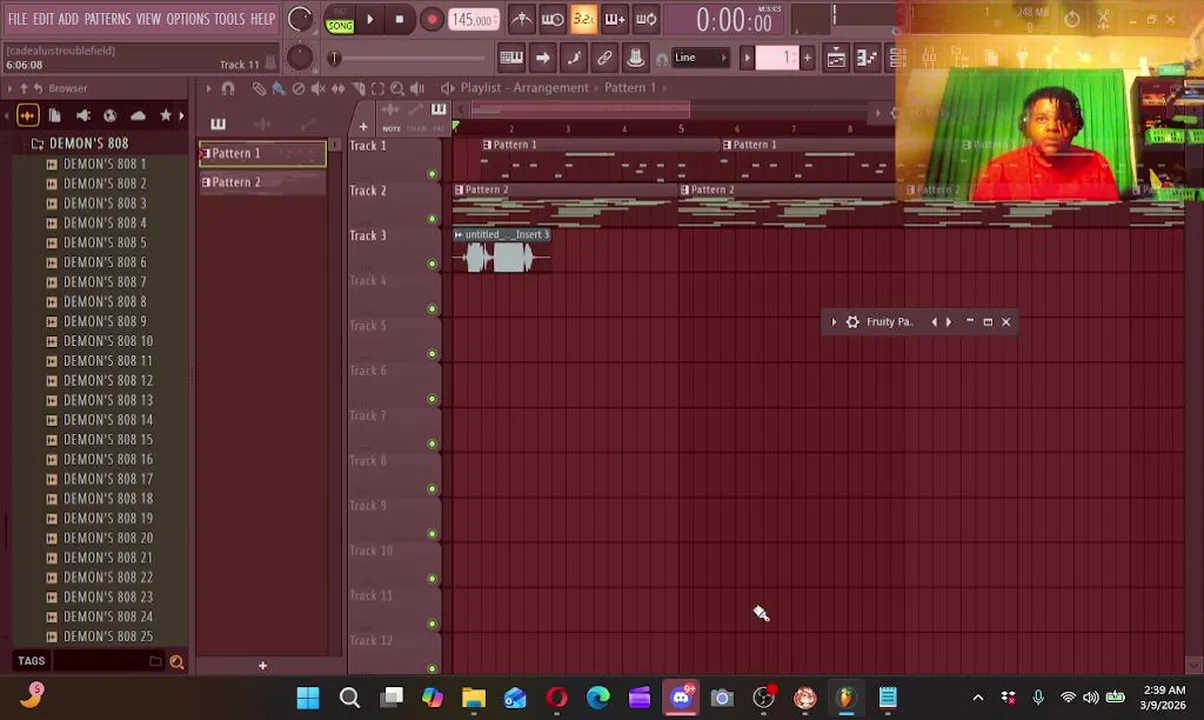Show the channel rack/mixer view icon
1204x720 pixels.
866,58
